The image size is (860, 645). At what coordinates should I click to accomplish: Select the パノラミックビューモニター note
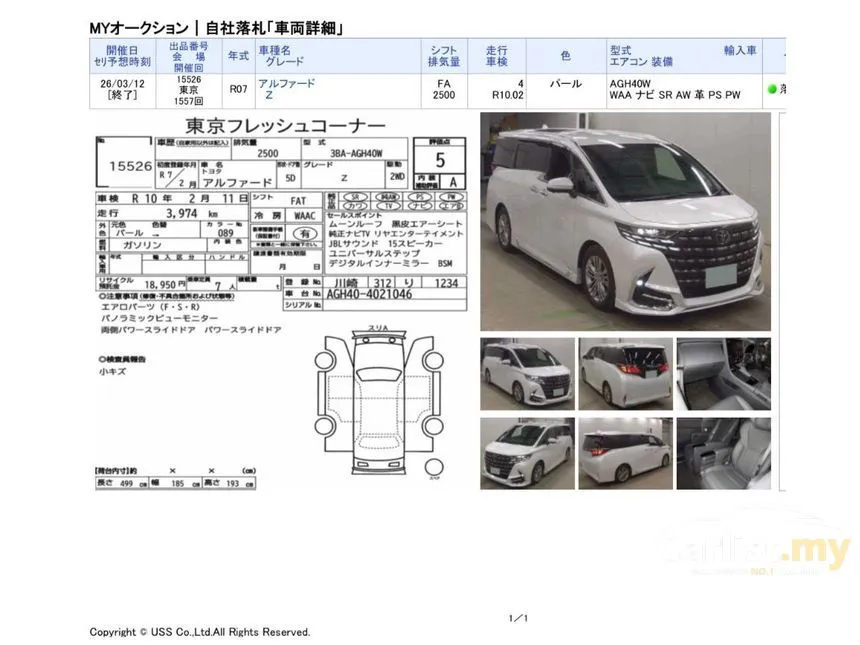(159, 318)
